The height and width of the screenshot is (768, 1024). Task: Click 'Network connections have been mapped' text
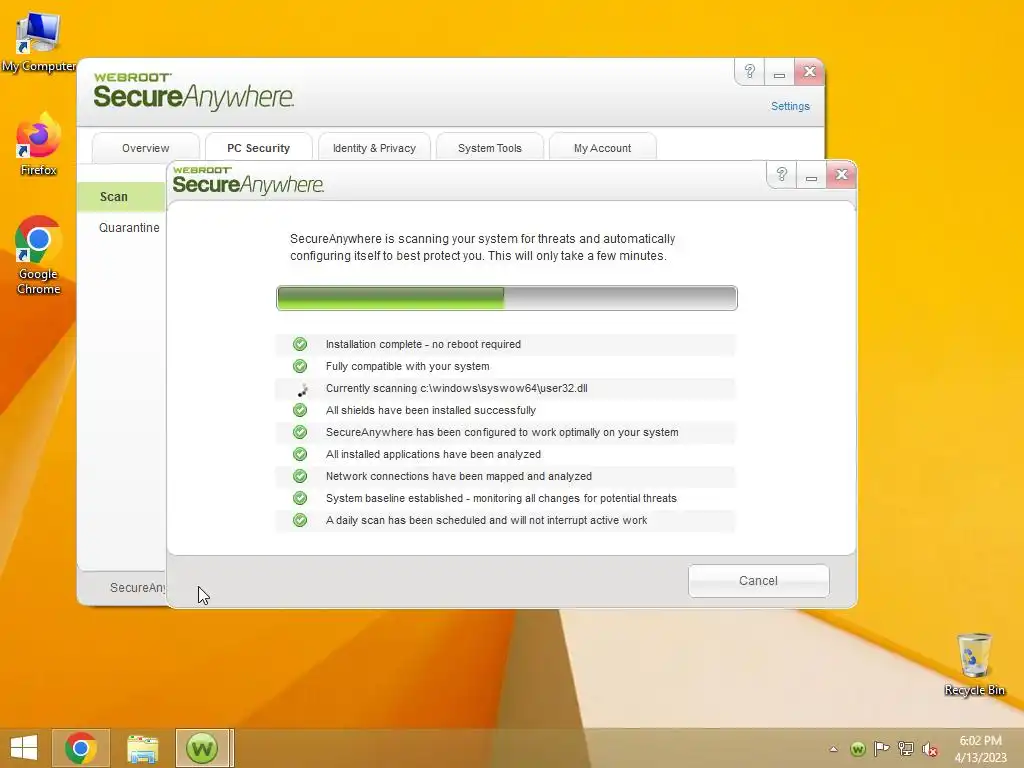point(458,476)
